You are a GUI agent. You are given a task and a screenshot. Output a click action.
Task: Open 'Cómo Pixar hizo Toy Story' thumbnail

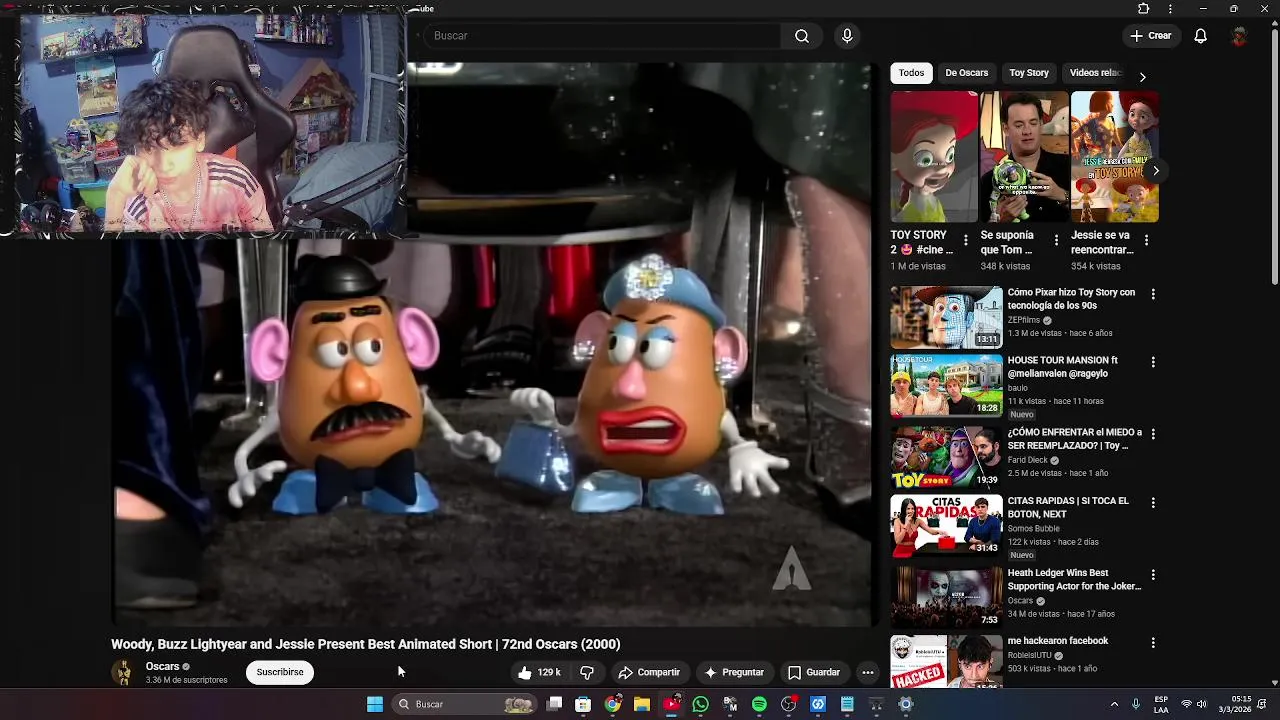click(x=946, y=317)
